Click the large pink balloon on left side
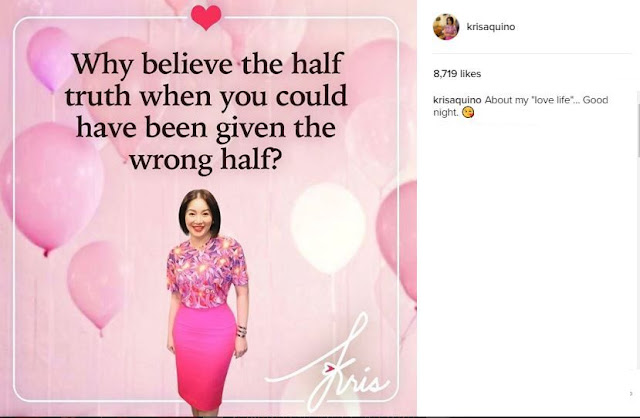Viewport: 640px width, 418px height. click(52, 188)
